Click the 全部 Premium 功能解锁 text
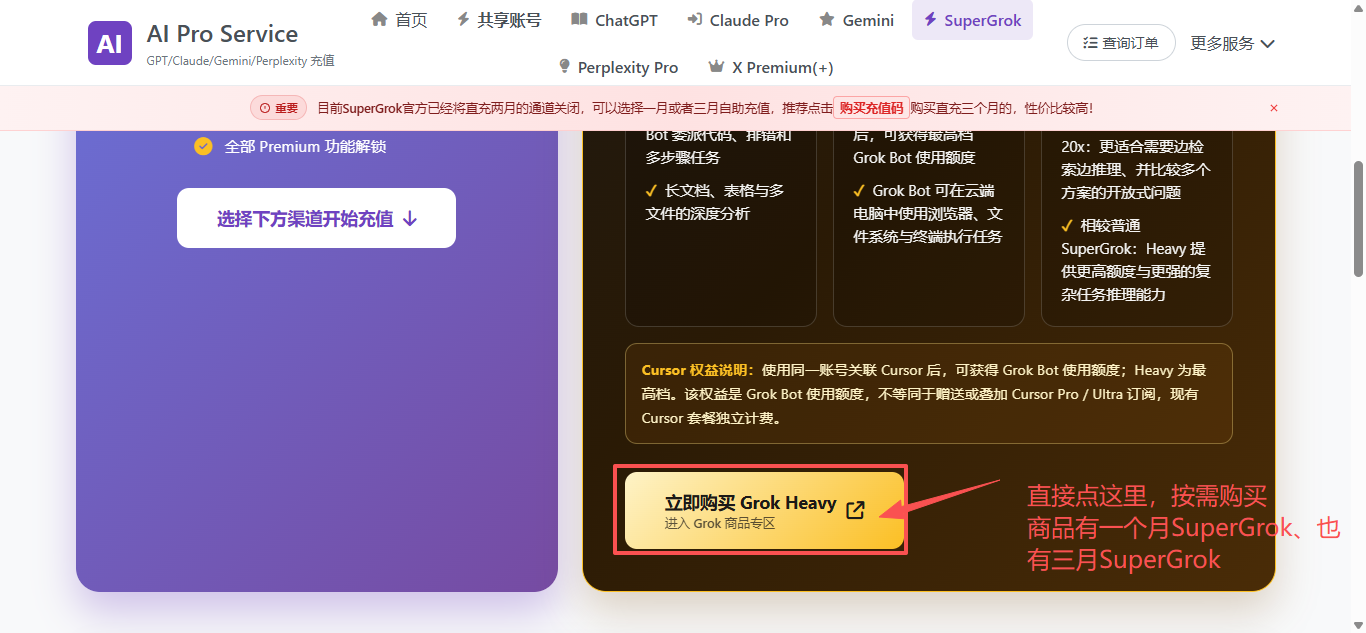 click(305, 146)
